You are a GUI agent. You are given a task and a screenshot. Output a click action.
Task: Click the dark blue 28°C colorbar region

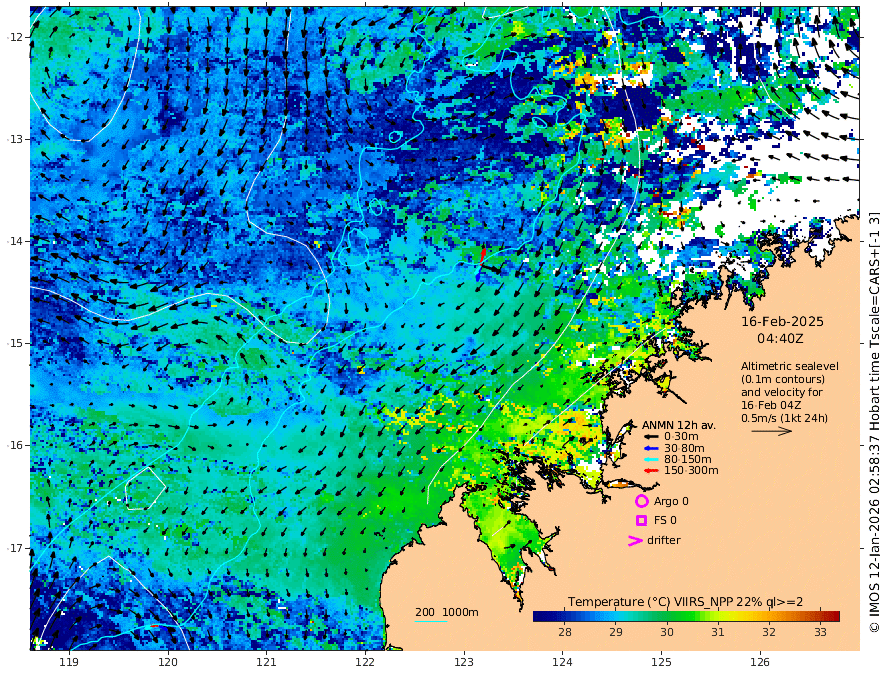(x=565, y=617)
